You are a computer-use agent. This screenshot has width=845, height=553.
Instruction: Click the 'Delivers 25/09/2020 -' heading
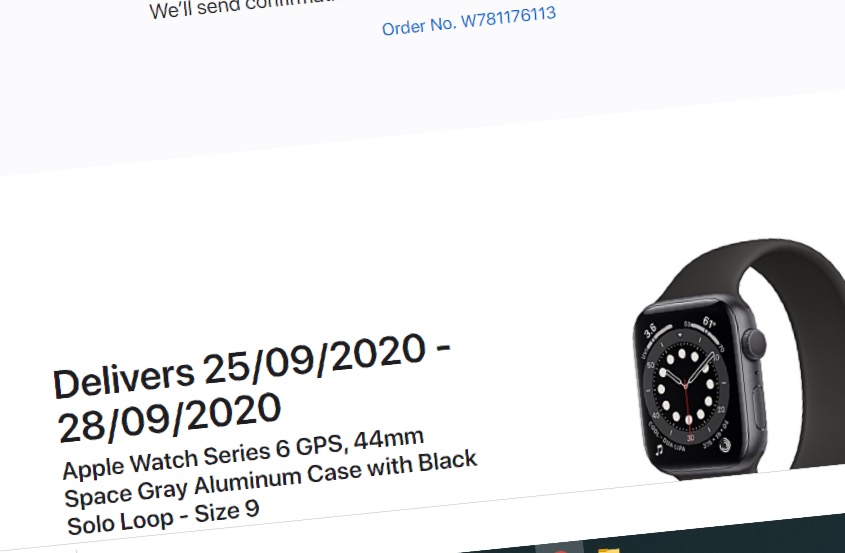point(252,366)
